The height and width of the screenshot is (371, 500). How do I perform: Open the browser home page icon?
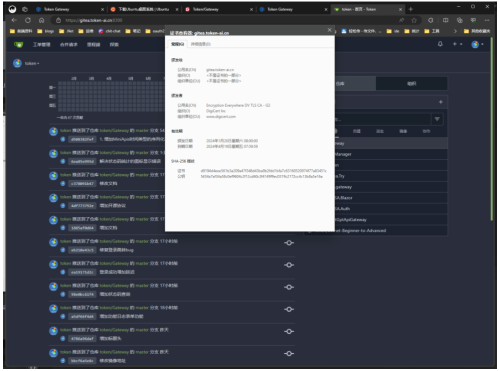(x=41, y=20)
